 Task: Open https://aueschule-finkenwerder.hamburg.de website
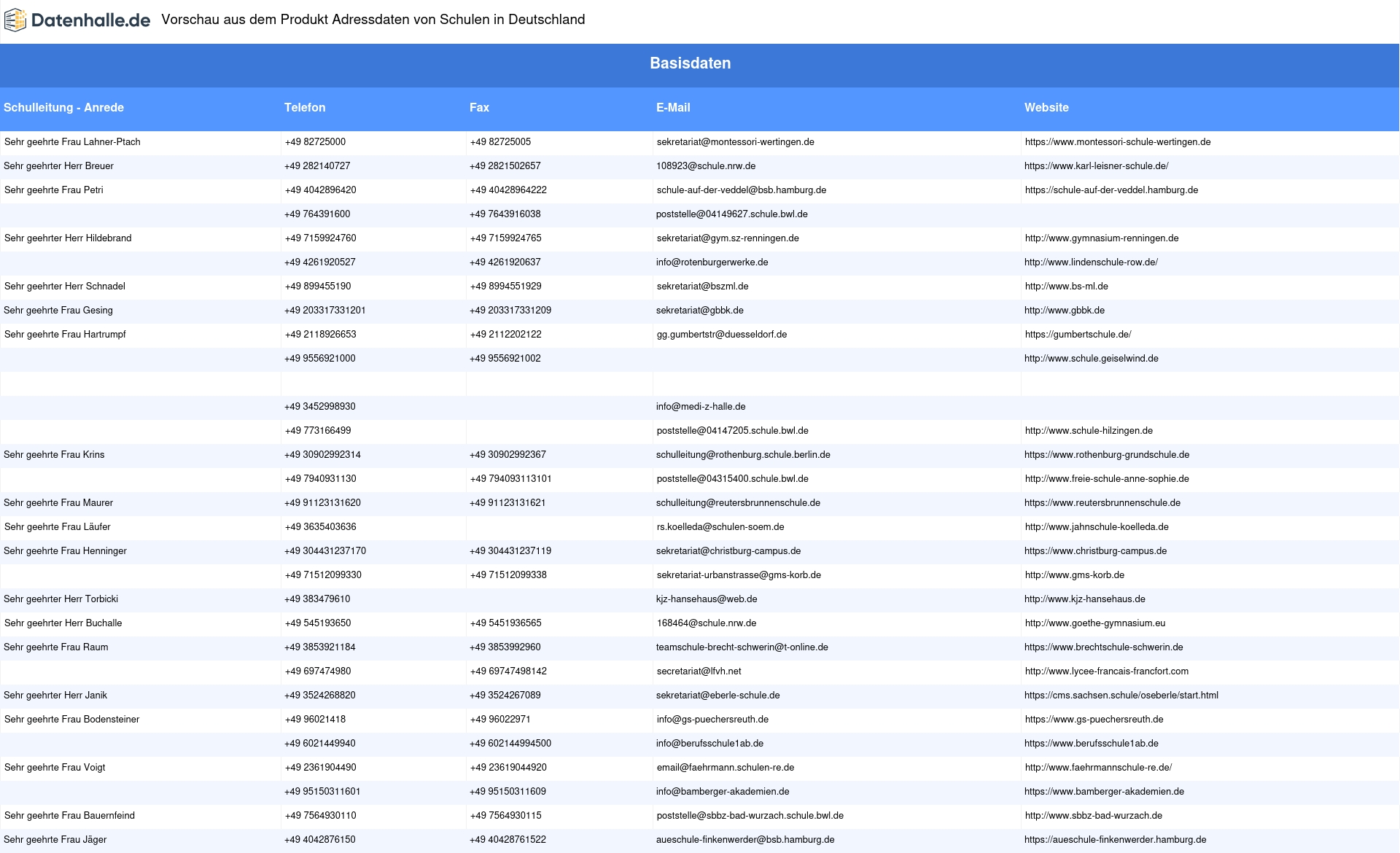tap(1115, 840)
